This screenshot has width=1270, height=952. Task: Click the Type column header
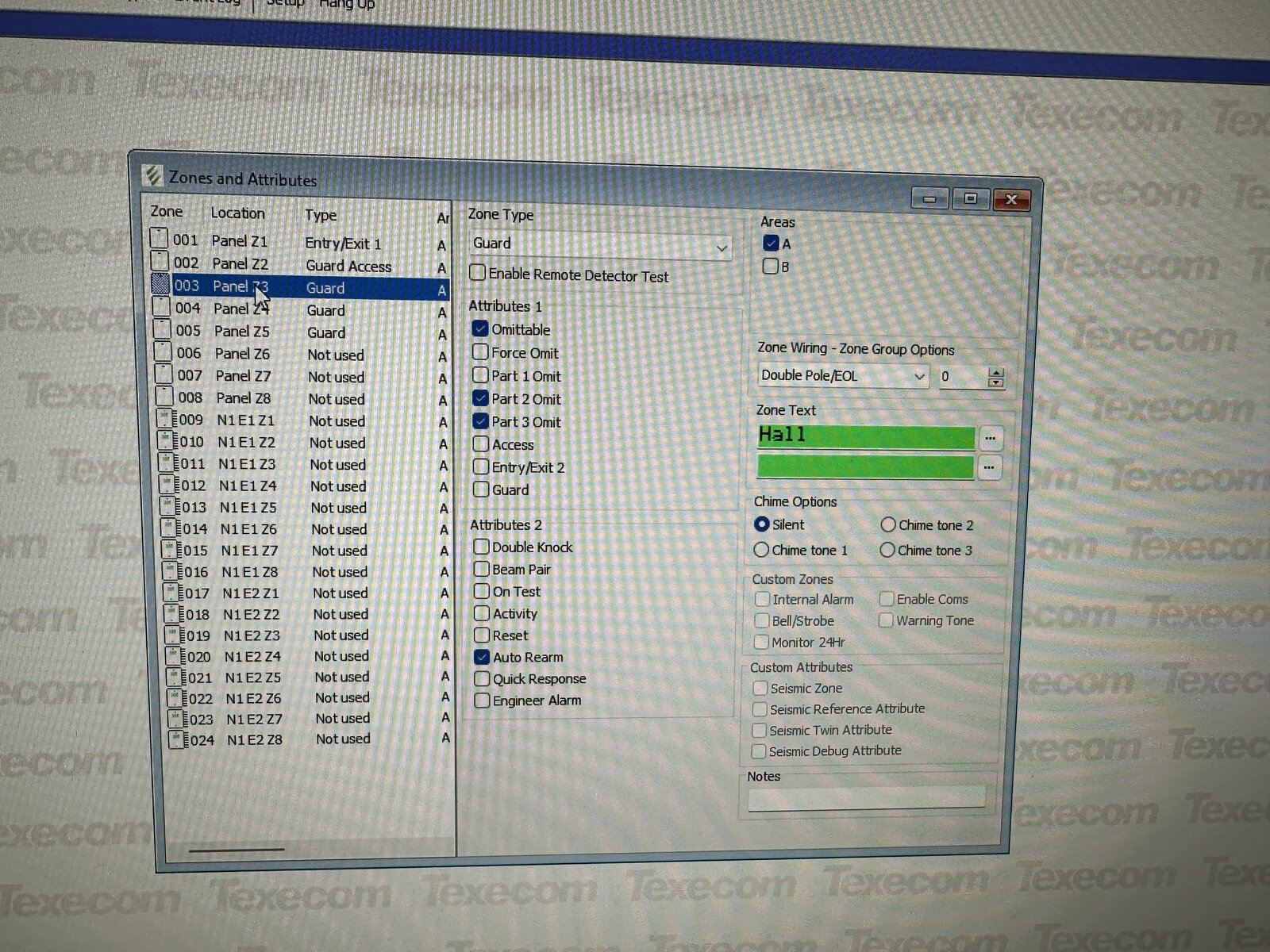click(x=321, y=215)
